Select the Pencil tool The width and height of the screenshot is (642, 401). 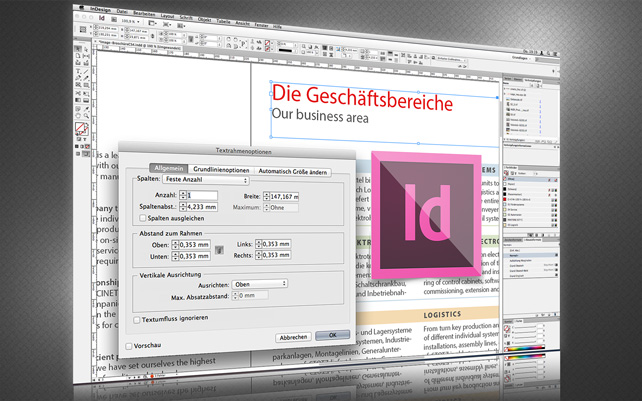click(86, 78)
